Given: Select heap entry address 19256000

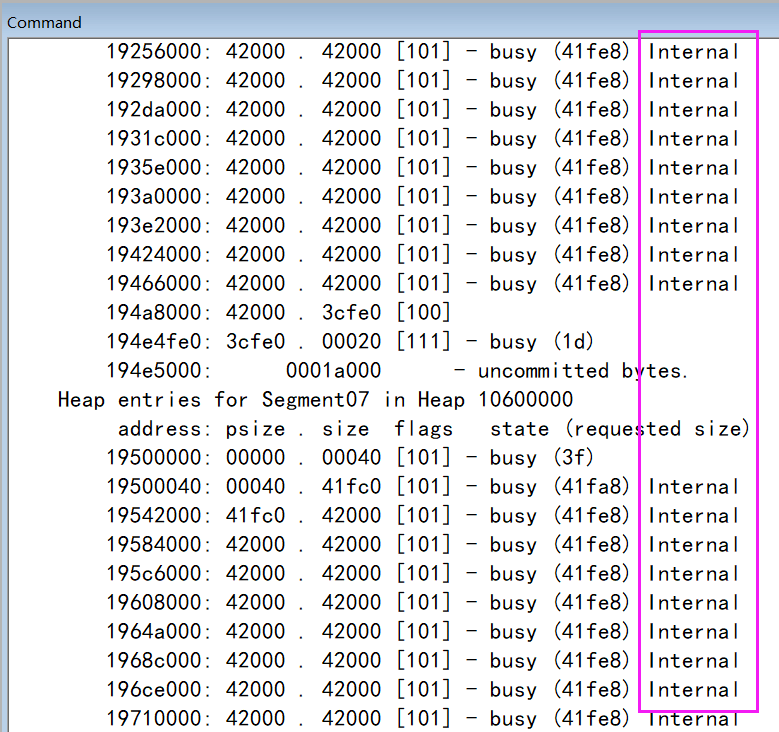Looking at the screenshot, I should coord(158,51).
